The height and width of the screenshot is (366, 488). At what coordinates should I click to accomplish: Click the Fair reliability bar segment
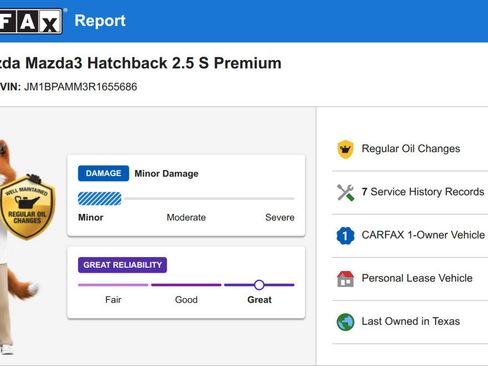tap(113, 285)
